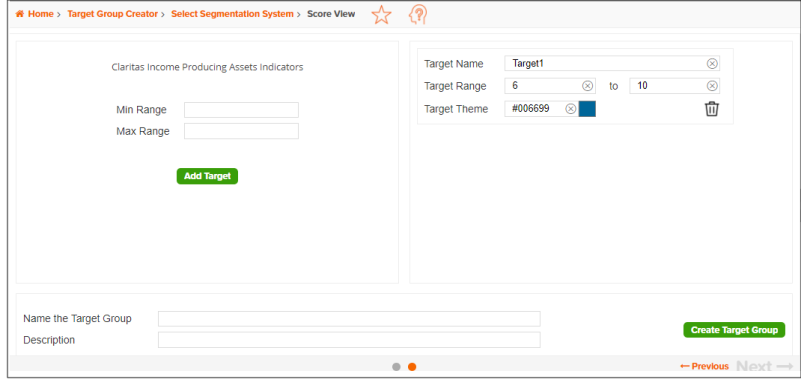801x385 pixels.
Task: Click the Target Theme label
Action: tap(456, 109)
